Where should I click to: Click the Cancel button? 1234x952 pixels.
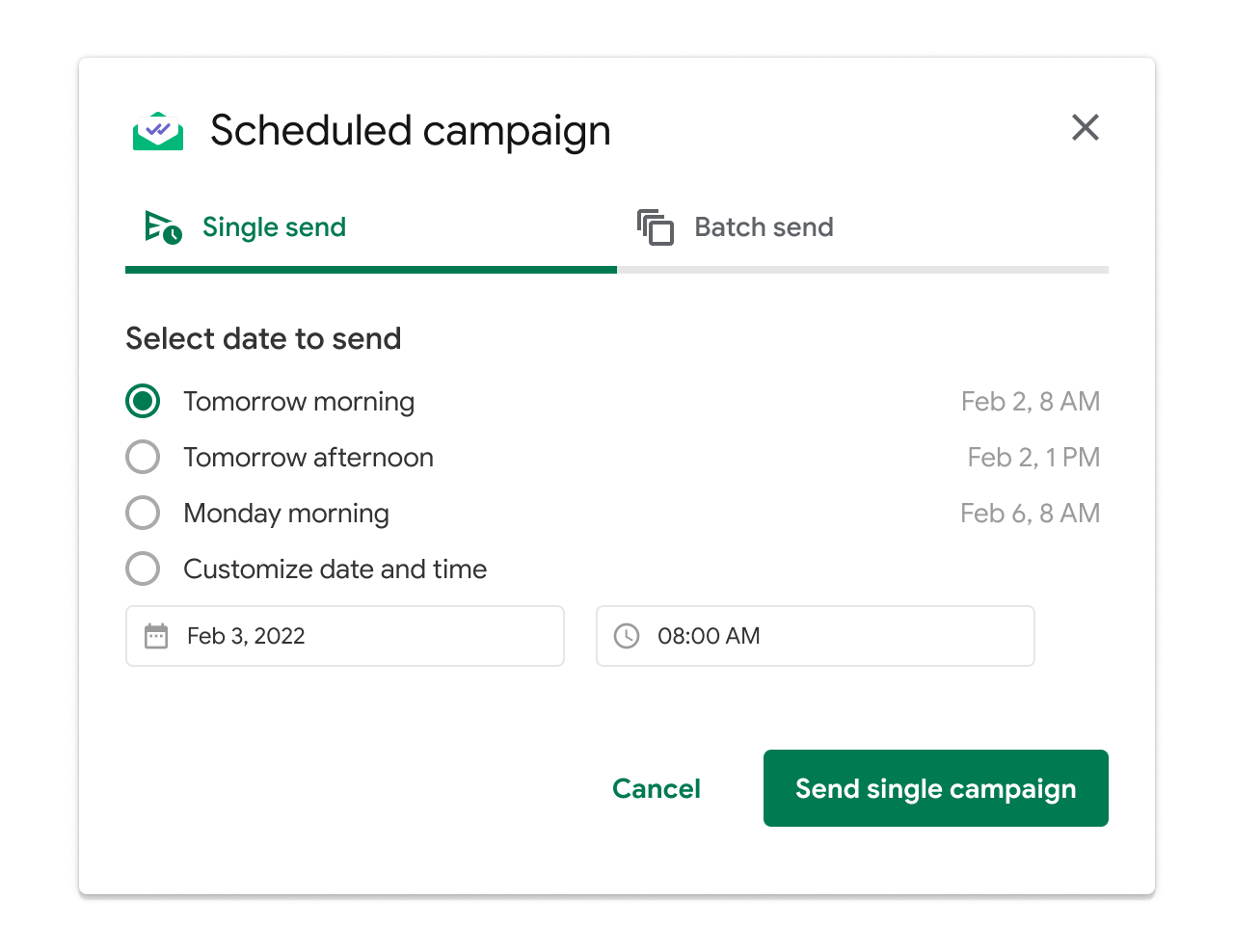(x=657, y=788)
